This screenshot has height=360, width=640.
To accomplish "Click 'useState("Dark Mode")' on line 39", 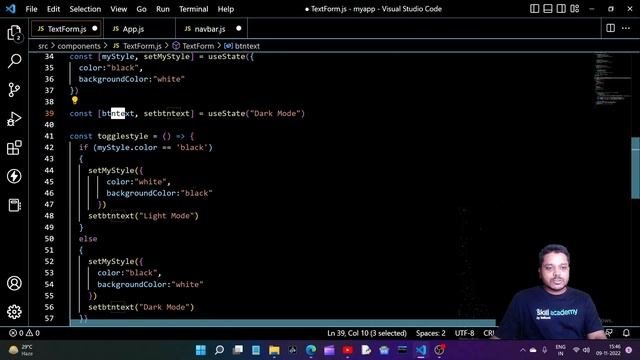I will [x=256, y=113].
